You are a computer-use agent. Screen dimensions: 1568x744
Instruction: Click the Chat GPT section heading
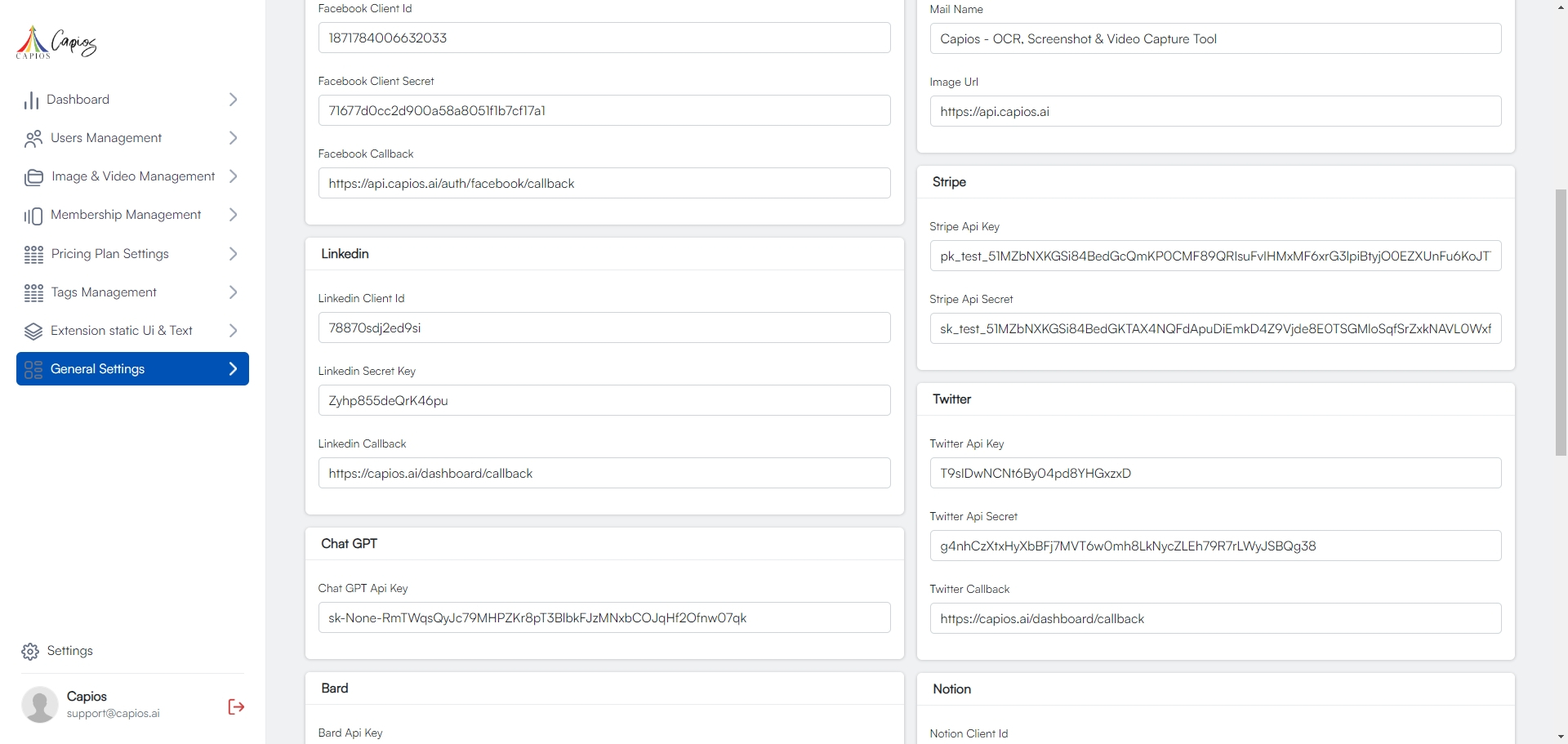(x=349, y=544)
